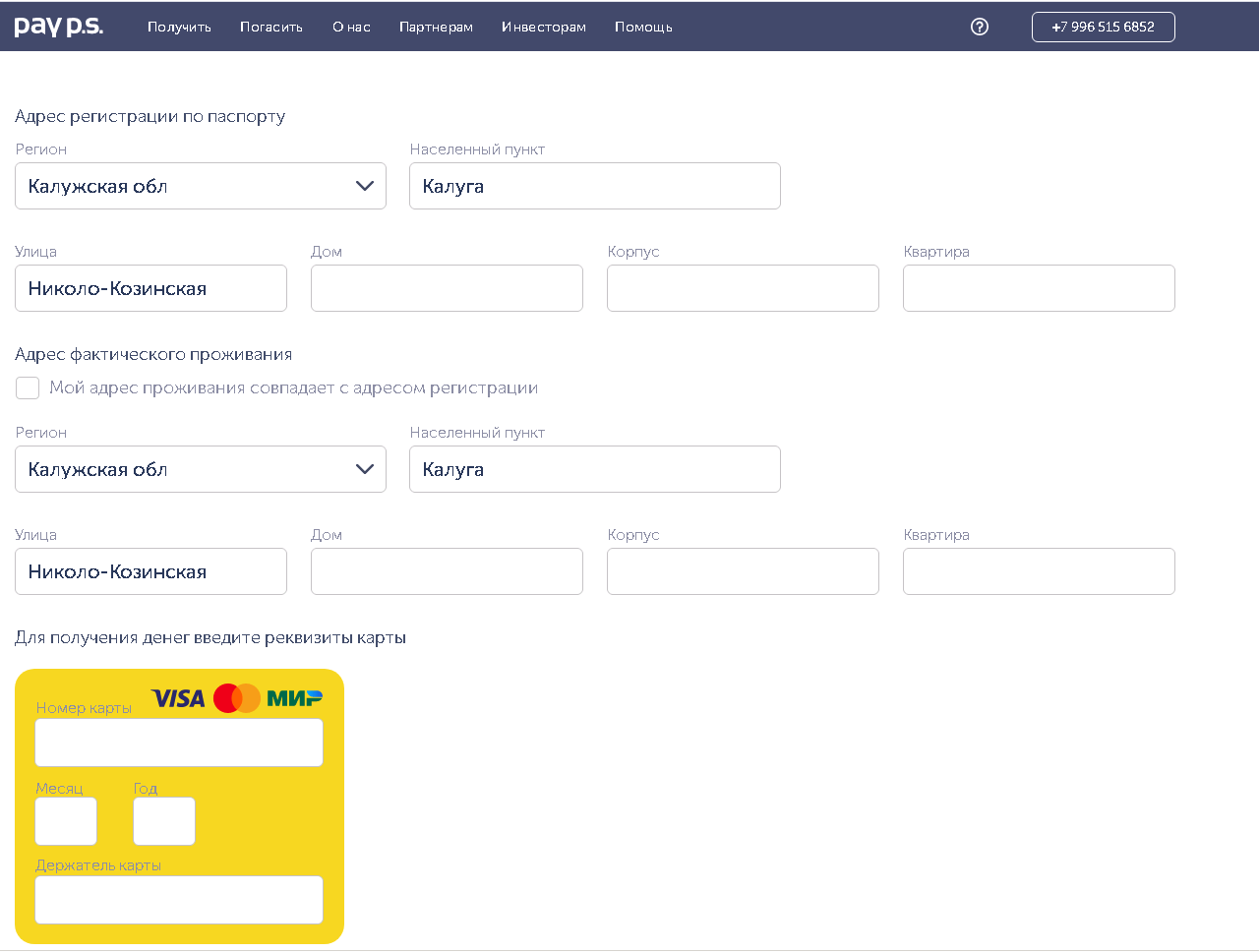Image resolution: width=1259 pixels, height=952 pixels.
Task: Click the registration address Дом field
Action: coord(447,288)
